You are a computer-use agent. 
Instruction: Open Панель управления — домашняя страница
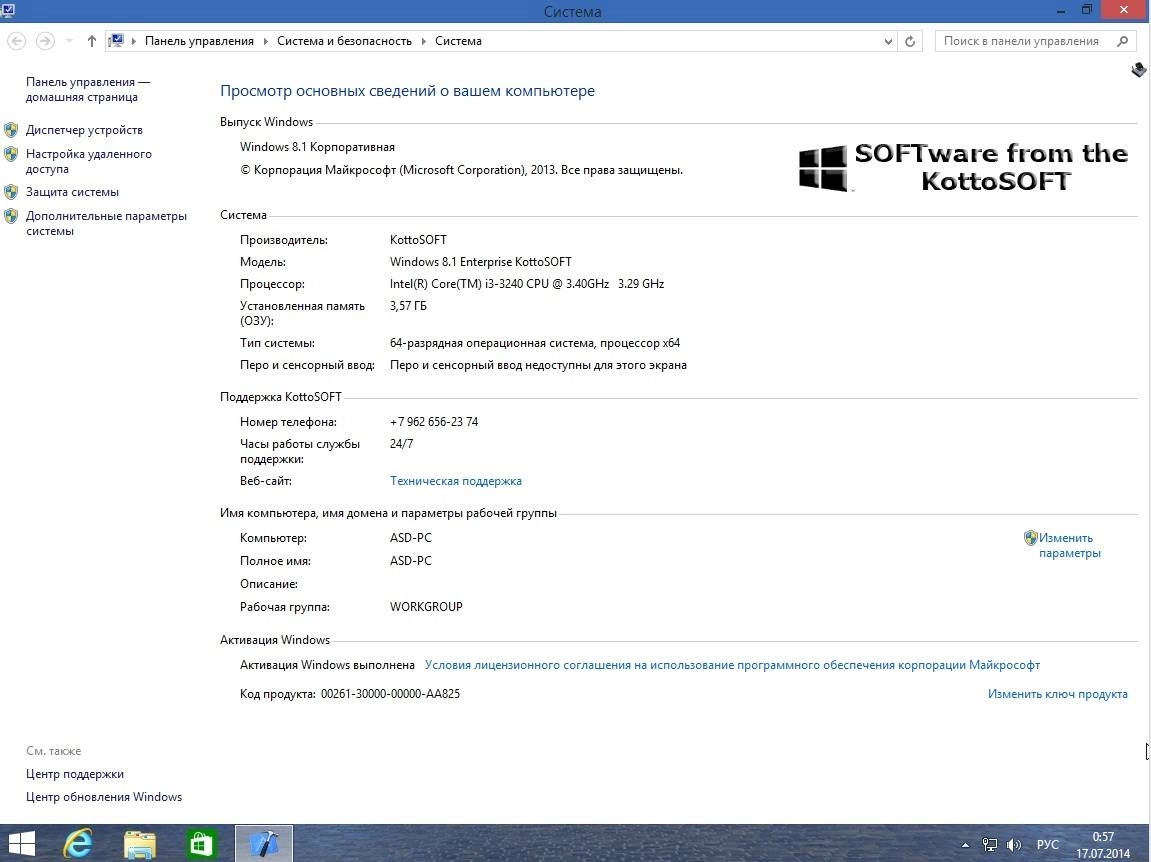(87, 90)
